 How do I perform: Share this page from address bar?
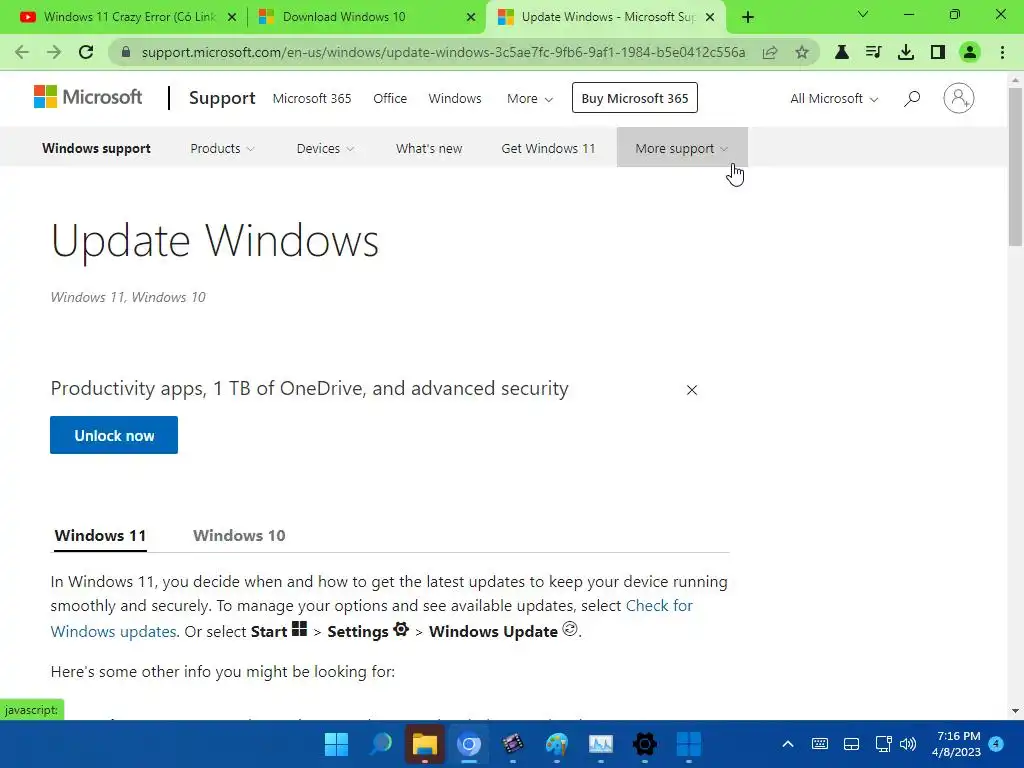point(770,52)
